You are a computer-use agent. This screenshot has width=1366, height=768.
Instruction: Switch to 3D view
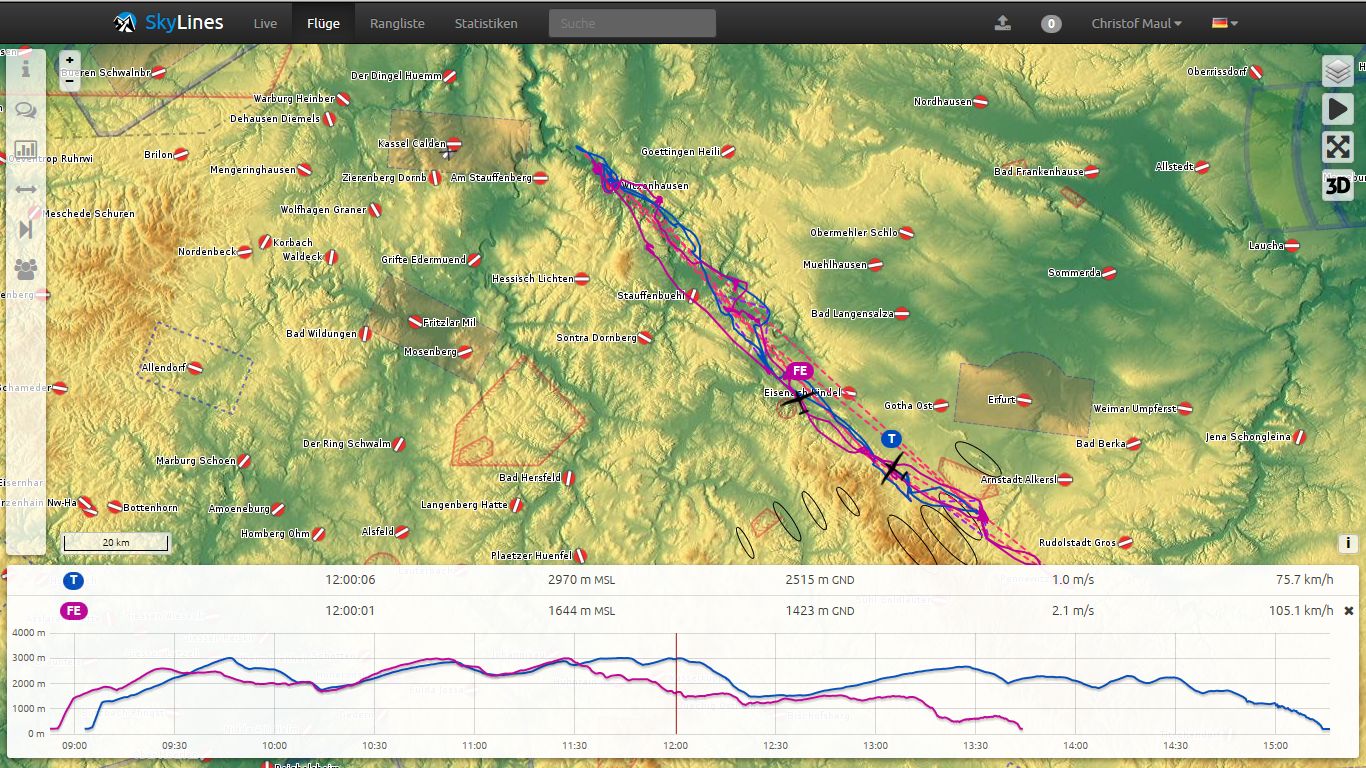click(1338, 185)
